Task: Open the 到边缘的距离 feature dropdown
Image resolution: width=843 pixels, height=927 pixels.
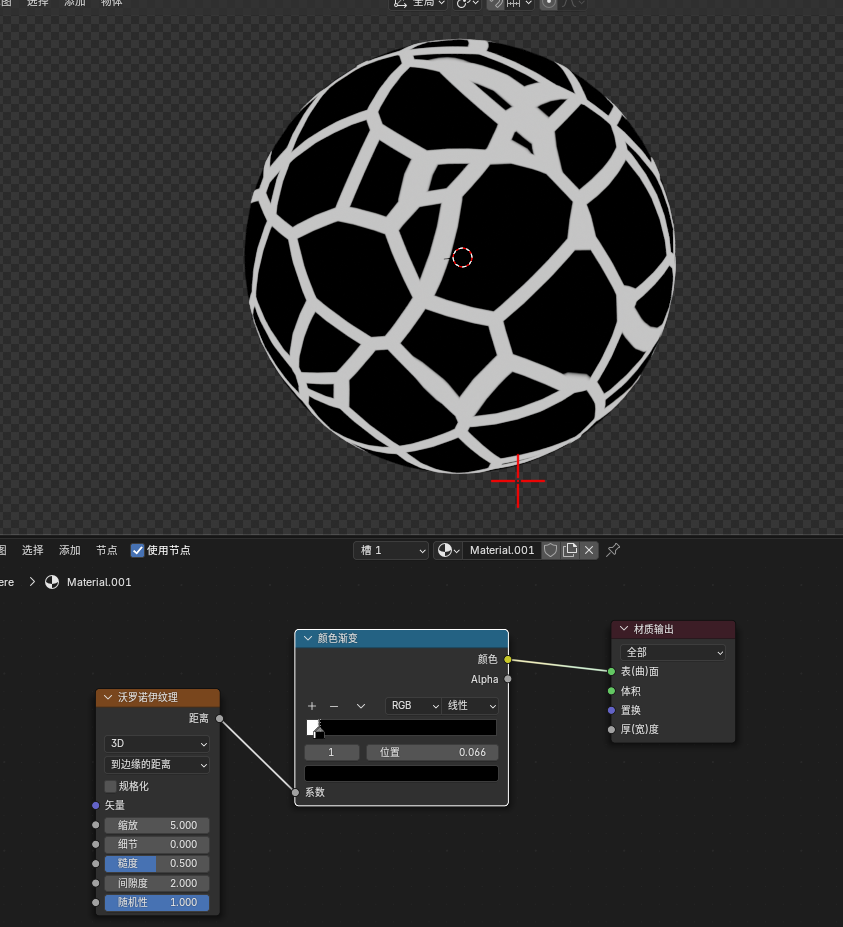Action: tap(157, 764)
